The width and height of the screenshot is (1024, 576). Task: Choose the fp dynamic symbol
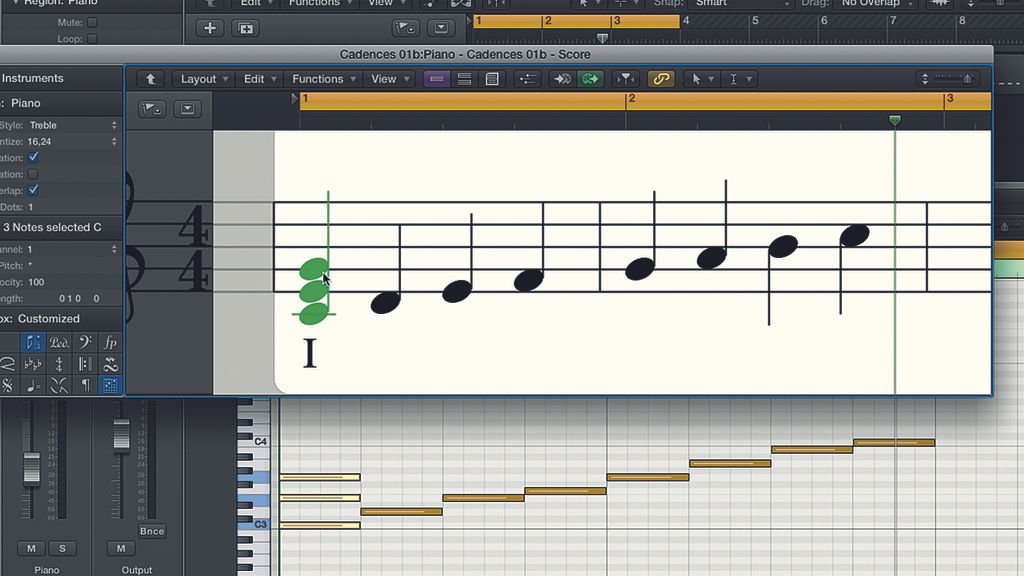pyautogui.click(x=110, y=343)
